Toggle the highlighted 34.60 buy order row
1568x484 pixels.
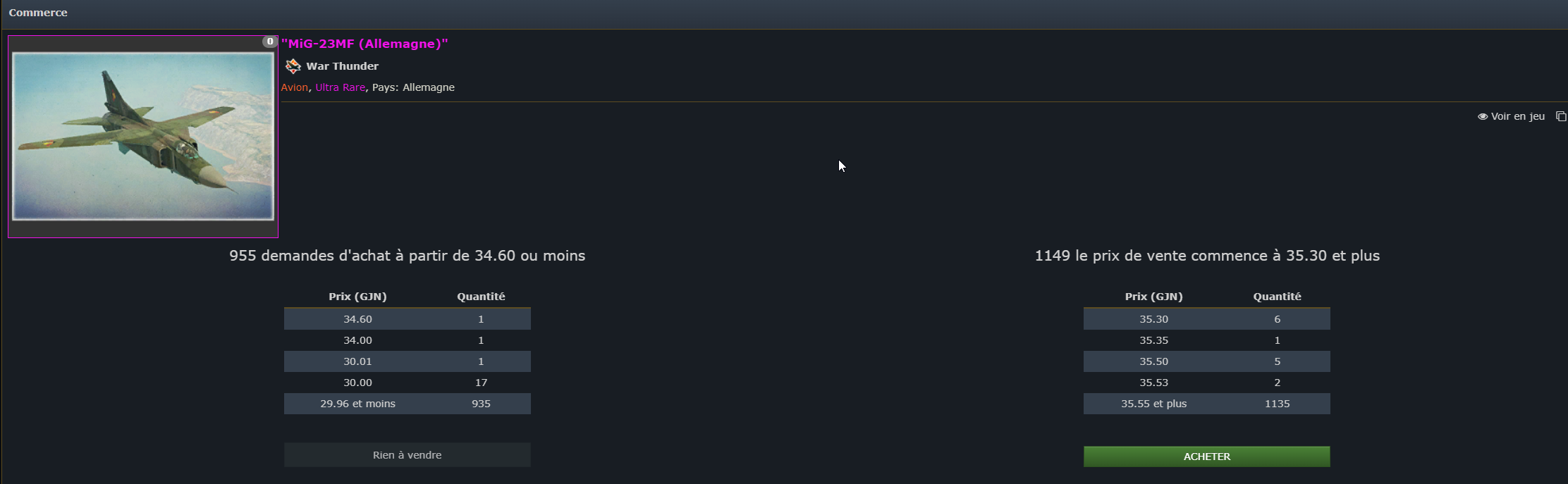(x=407, y=318)
